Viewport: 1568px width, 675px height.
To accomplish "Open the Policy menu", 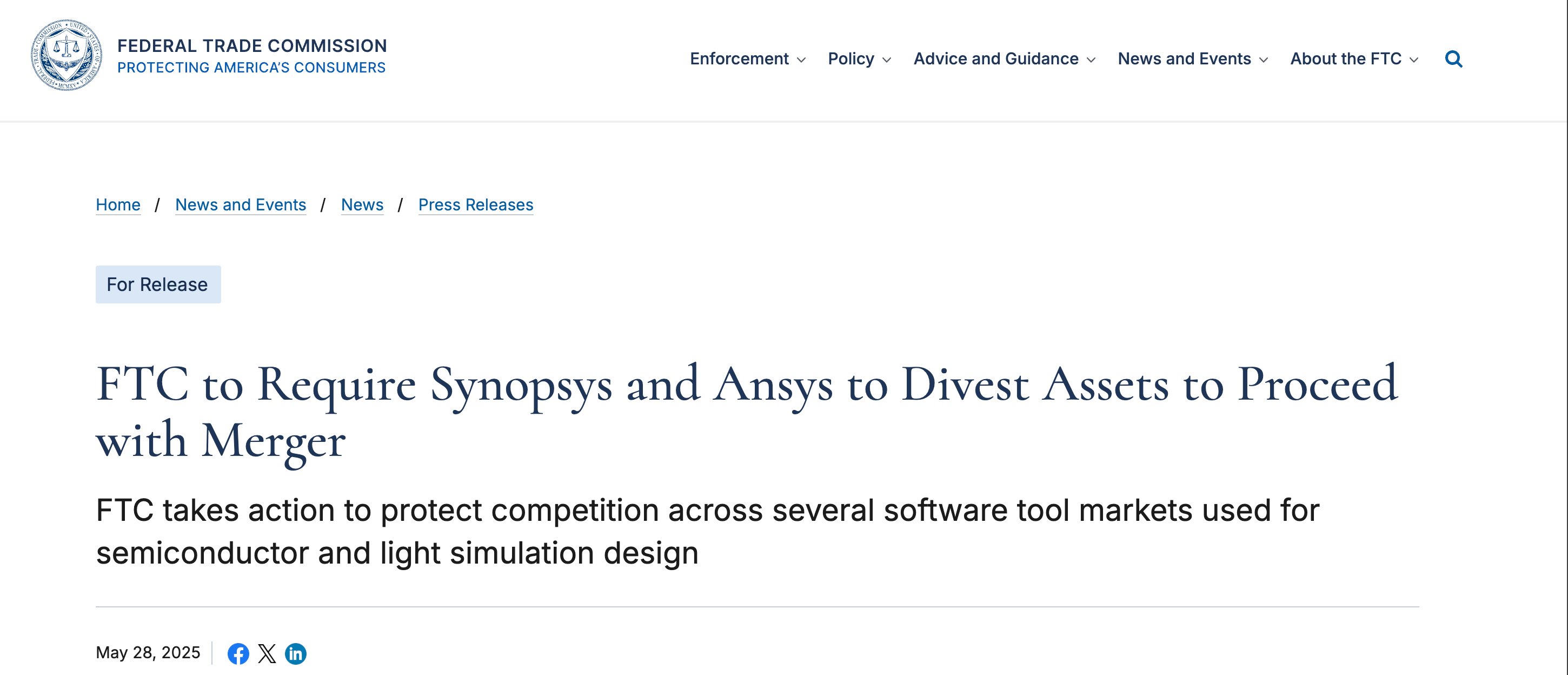I will 851,59.
